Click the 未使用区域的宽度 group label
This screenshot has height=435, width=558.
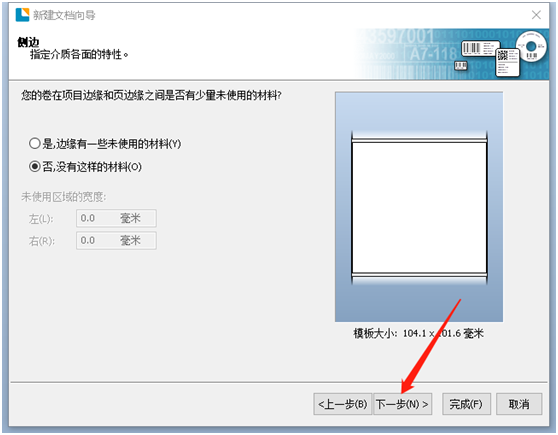[64, 196]
